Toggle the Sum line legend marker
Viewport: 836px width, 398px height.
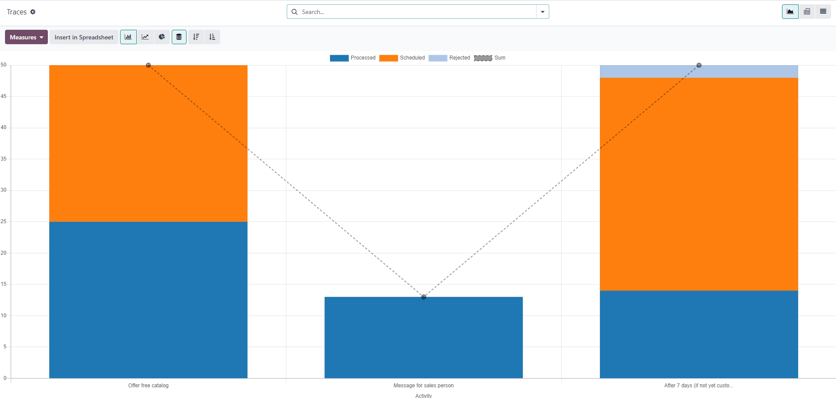click(x=483, y=58)
